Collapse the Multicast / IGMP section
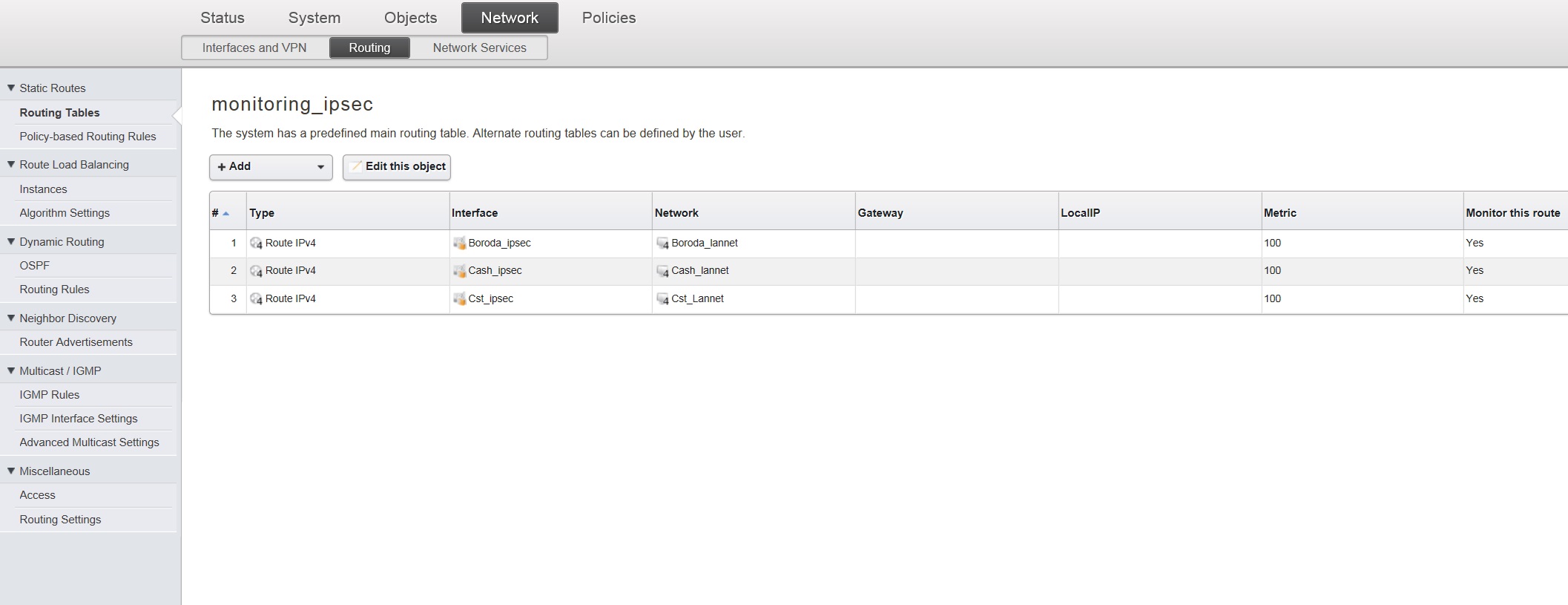The image size is (1568, 605). [11, 371]
